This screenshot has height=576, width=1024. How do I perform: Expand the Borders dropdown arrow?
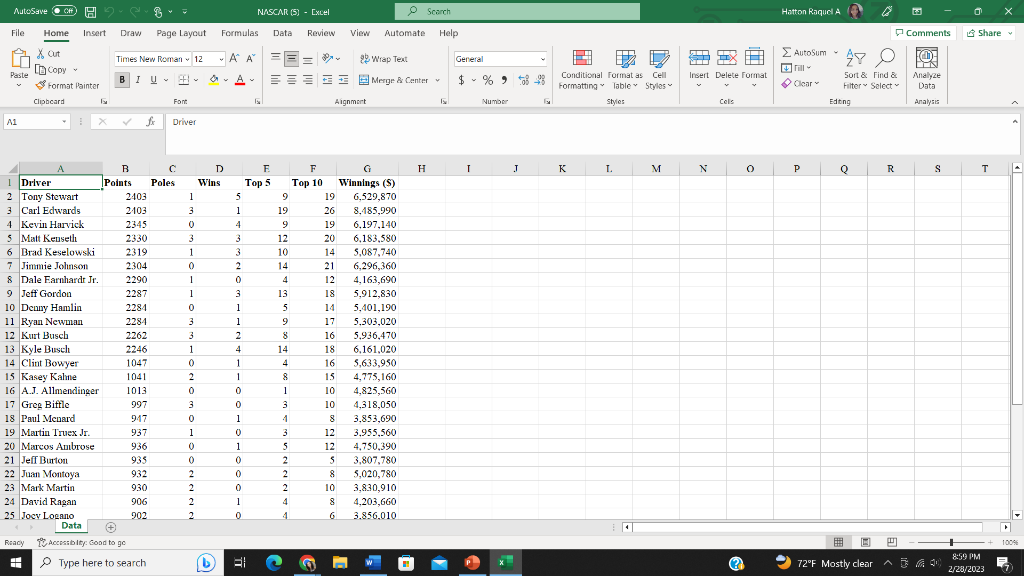point(196,80)
